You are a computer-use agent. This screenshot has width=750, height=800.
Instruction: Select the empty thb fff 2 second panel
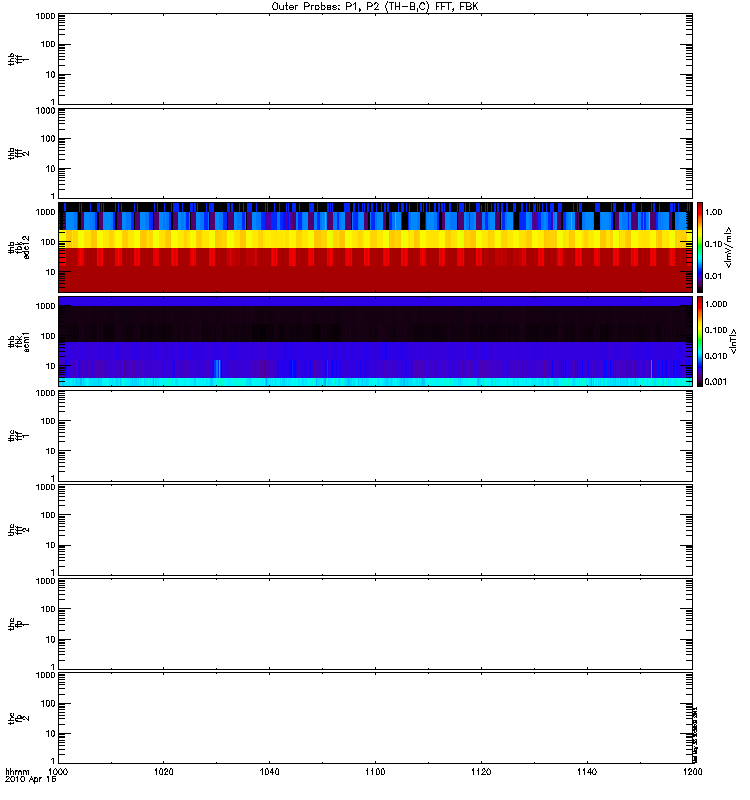375,153
